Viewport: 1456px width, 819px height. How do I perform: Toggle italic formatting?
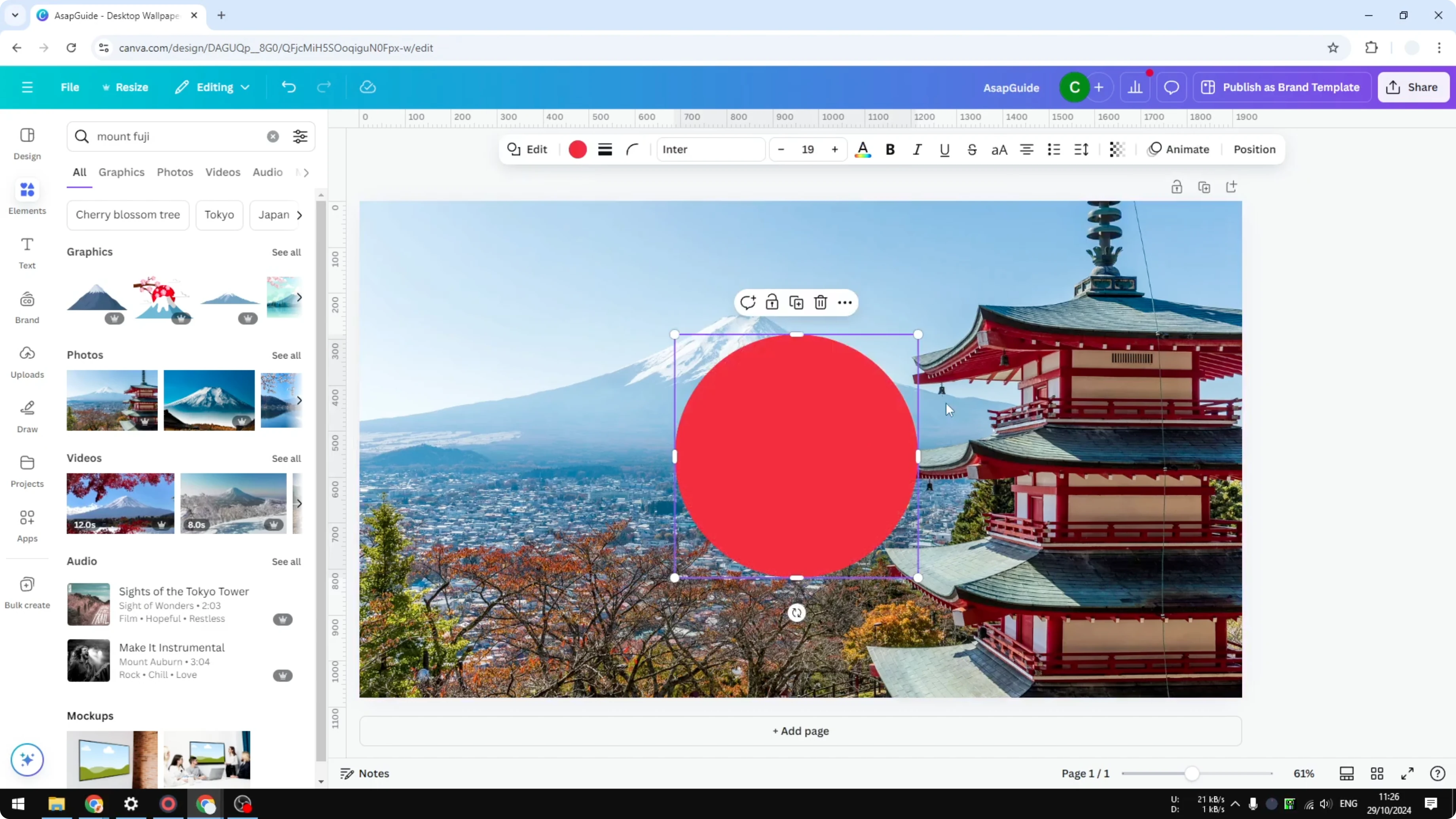click(x=917, y=149)
